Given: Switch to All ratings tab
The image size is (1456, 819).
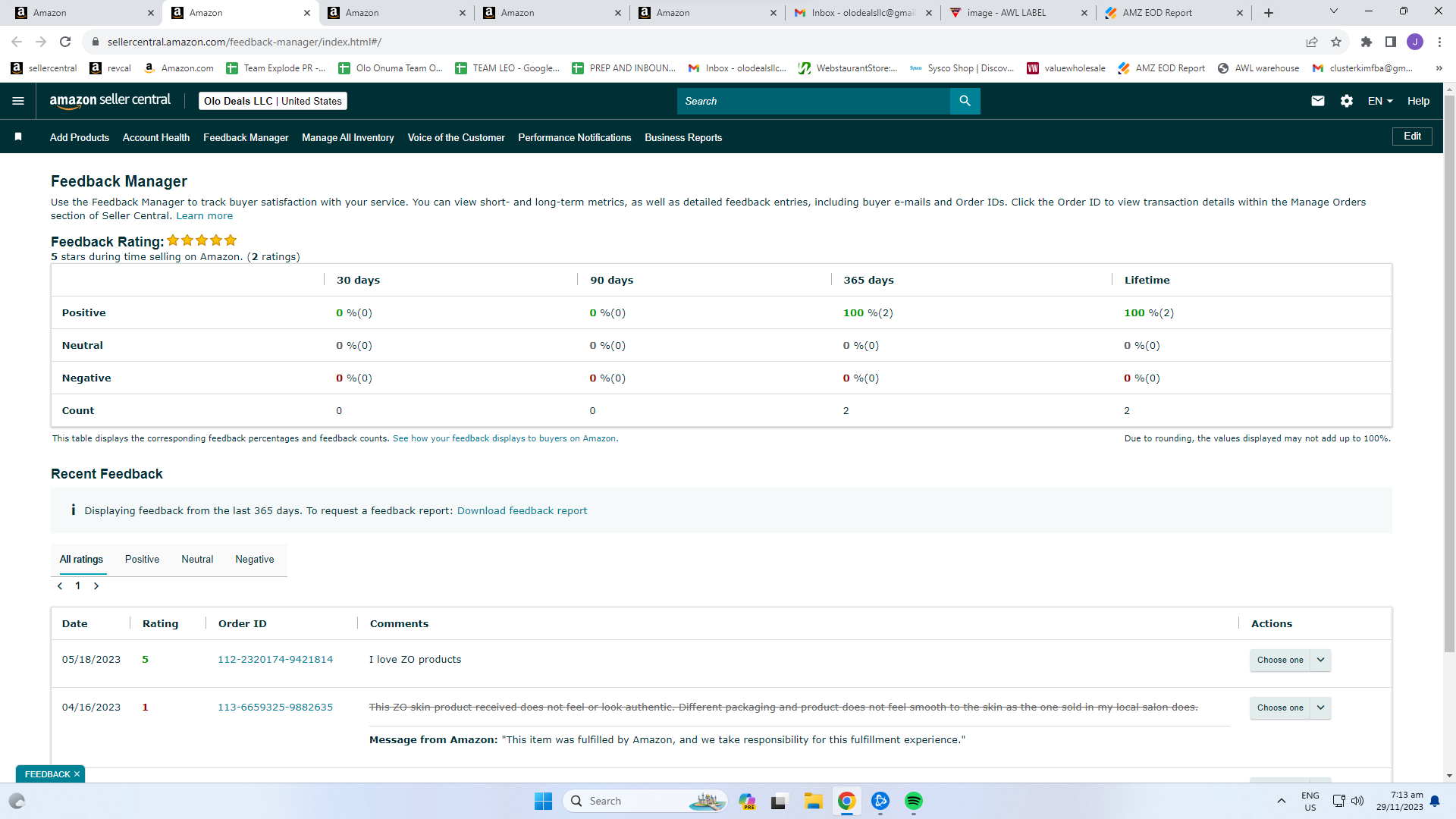Looking at the screenshot, I should [x=81, y=560].
